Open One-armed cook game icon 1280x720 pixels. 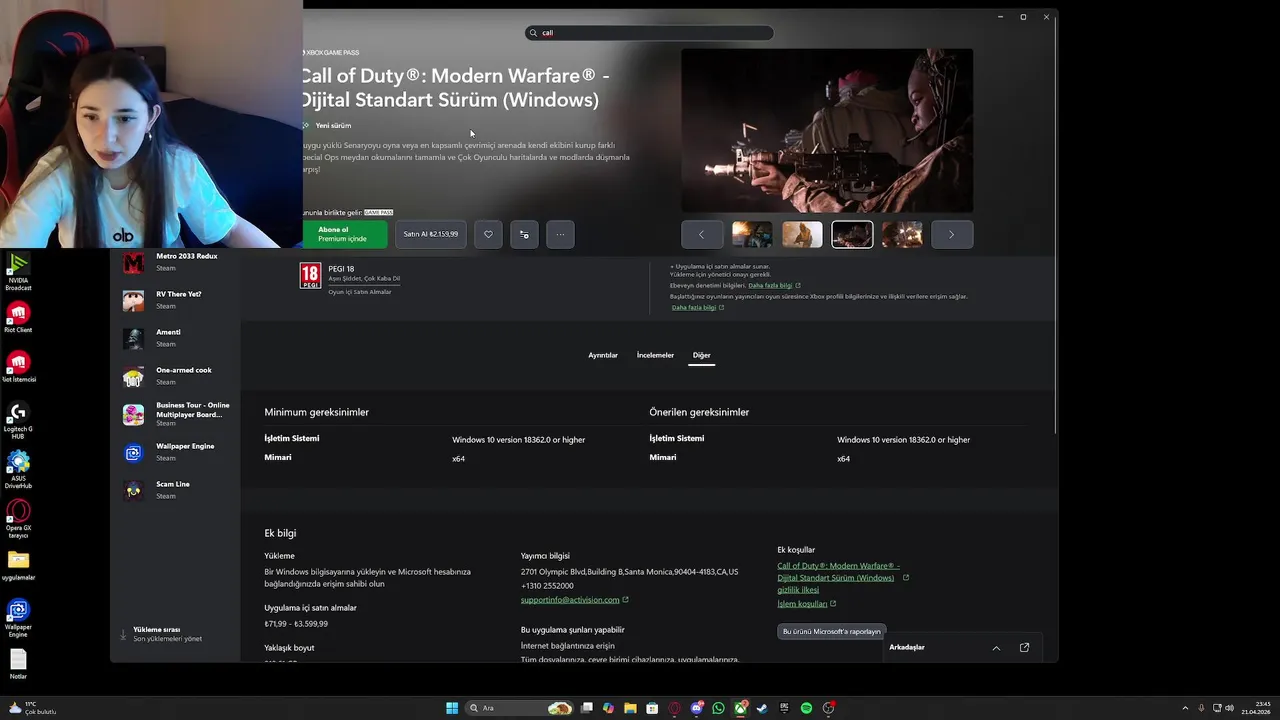tap(133, 376)
